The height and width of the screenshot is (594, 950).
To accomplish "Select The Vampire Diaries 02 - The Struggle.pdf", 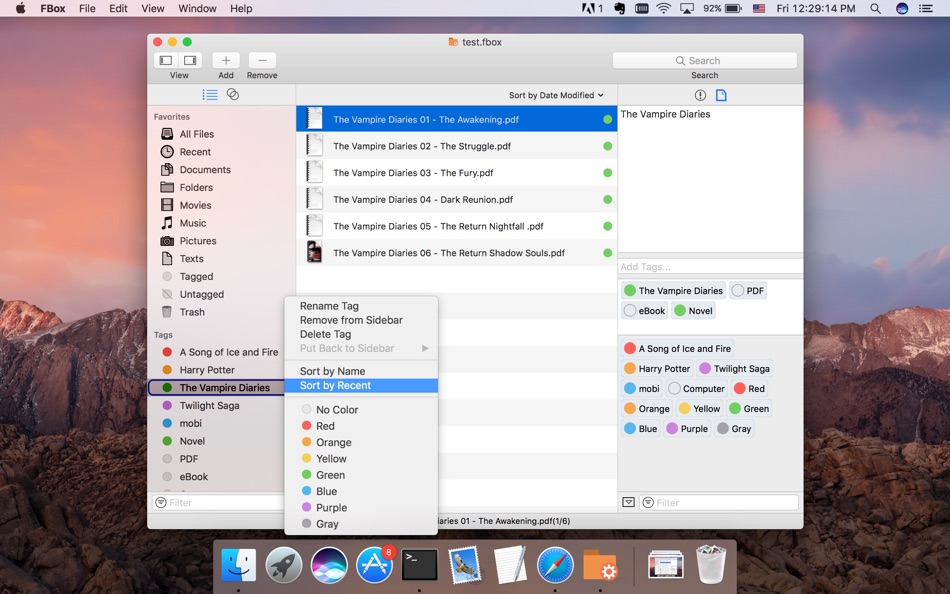I will (456, 146).
